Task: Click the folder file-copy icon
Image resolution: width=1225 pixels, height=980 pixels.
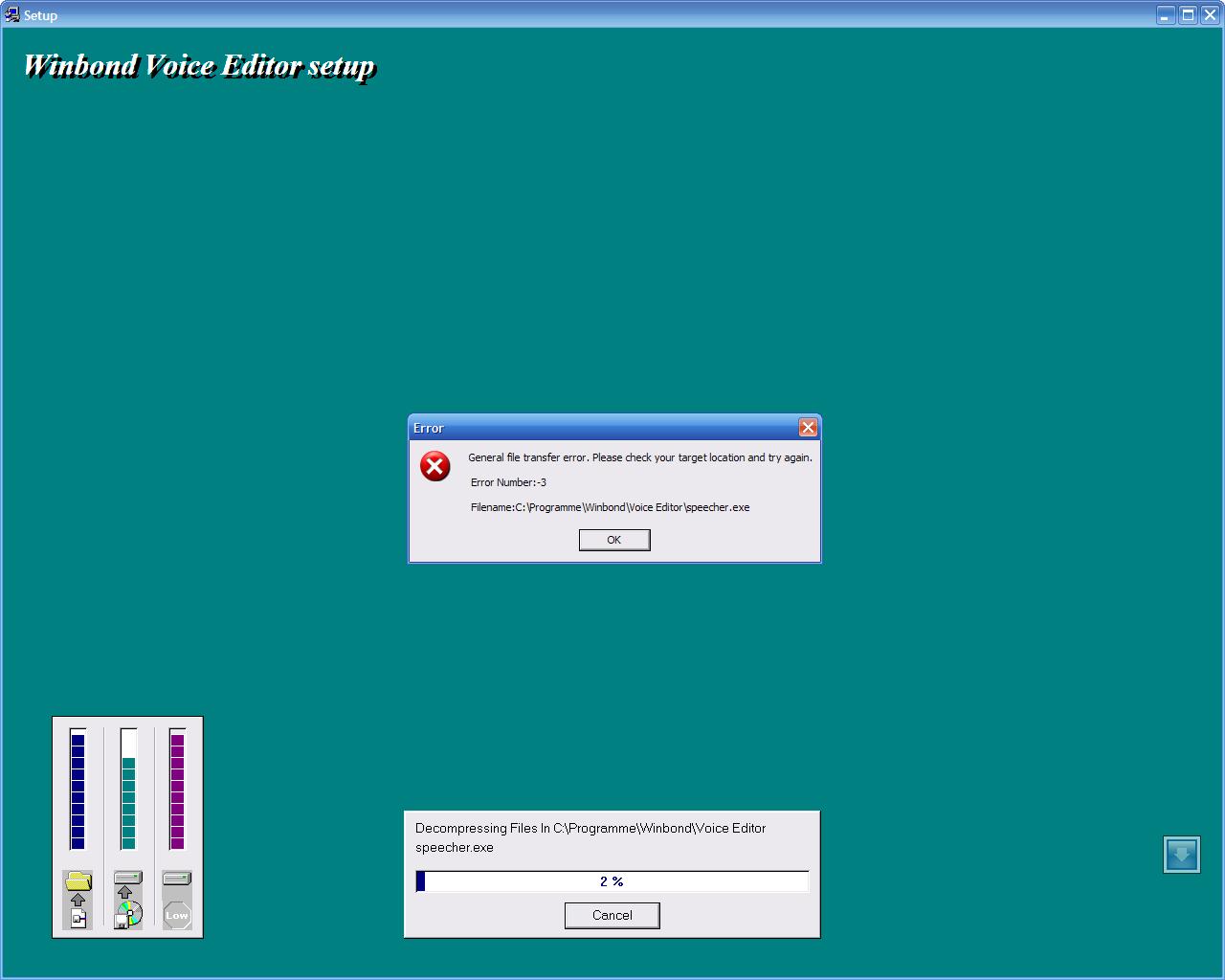Action: point(78,900)
